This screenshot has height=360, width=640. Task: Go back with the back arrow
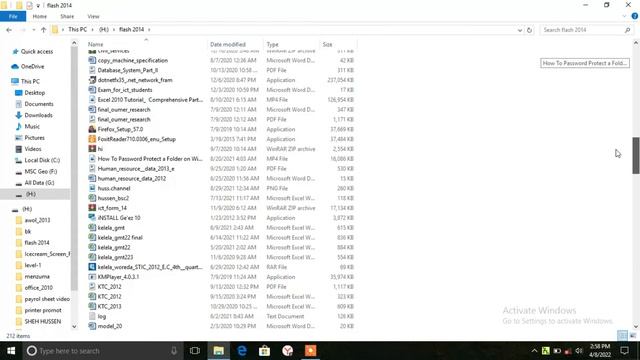[9, 30]
